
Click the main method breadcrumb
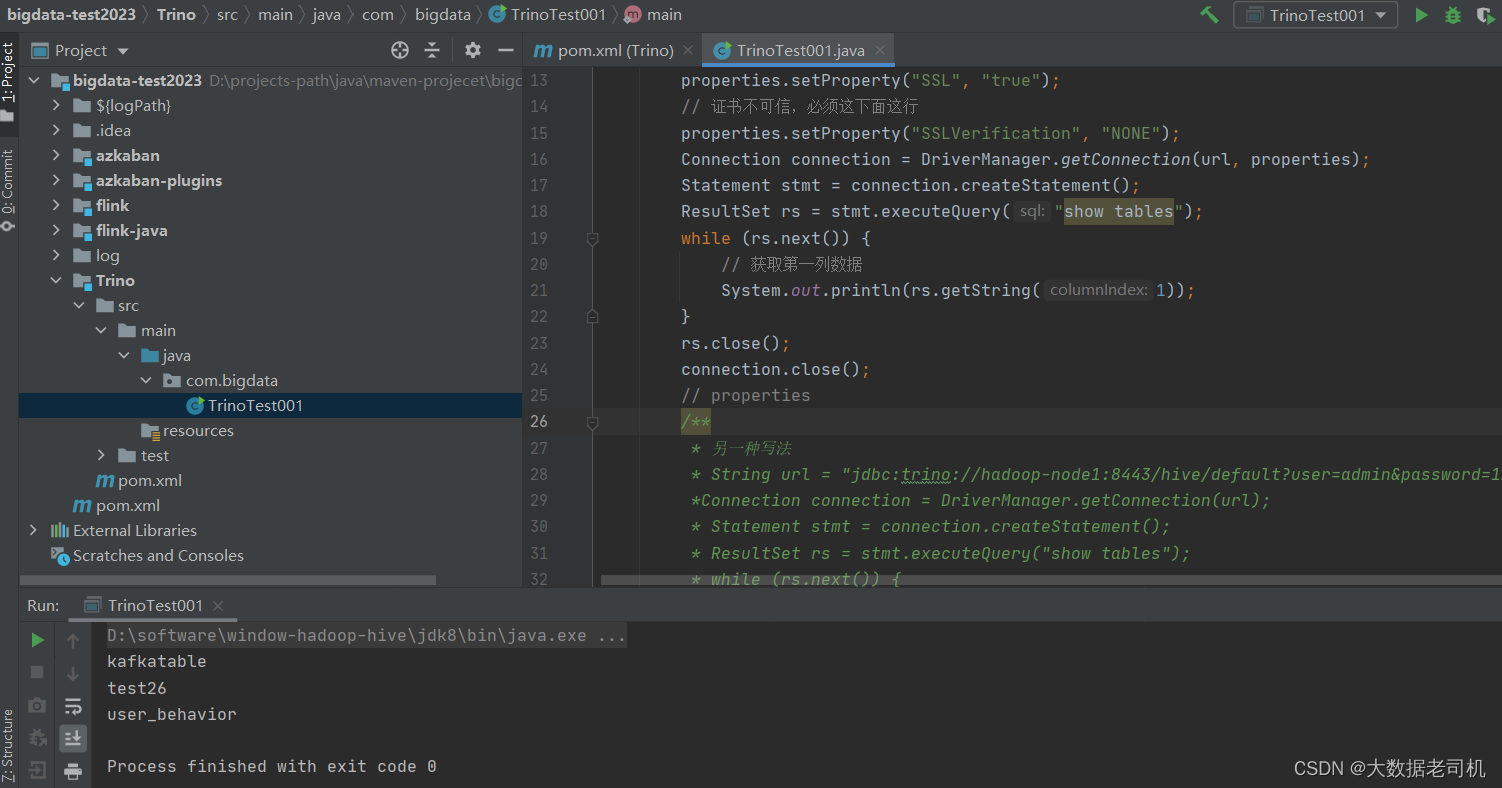click(653, 14)
